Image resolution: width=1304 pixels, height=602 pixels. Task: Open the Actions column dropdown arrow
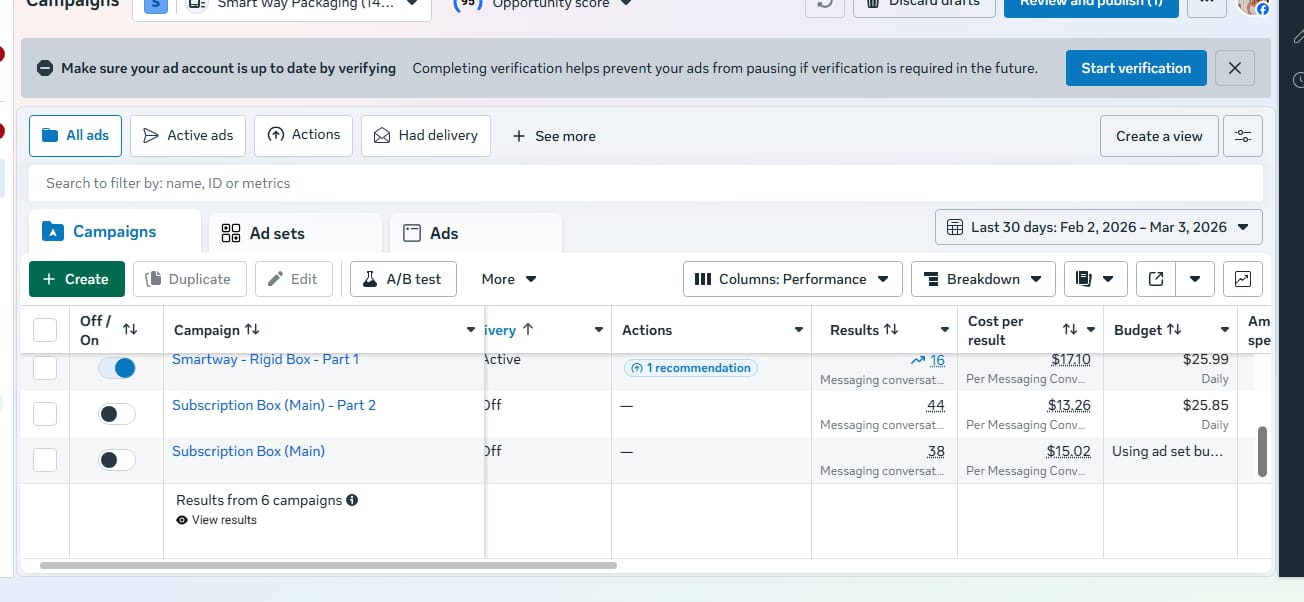point(799,330)
